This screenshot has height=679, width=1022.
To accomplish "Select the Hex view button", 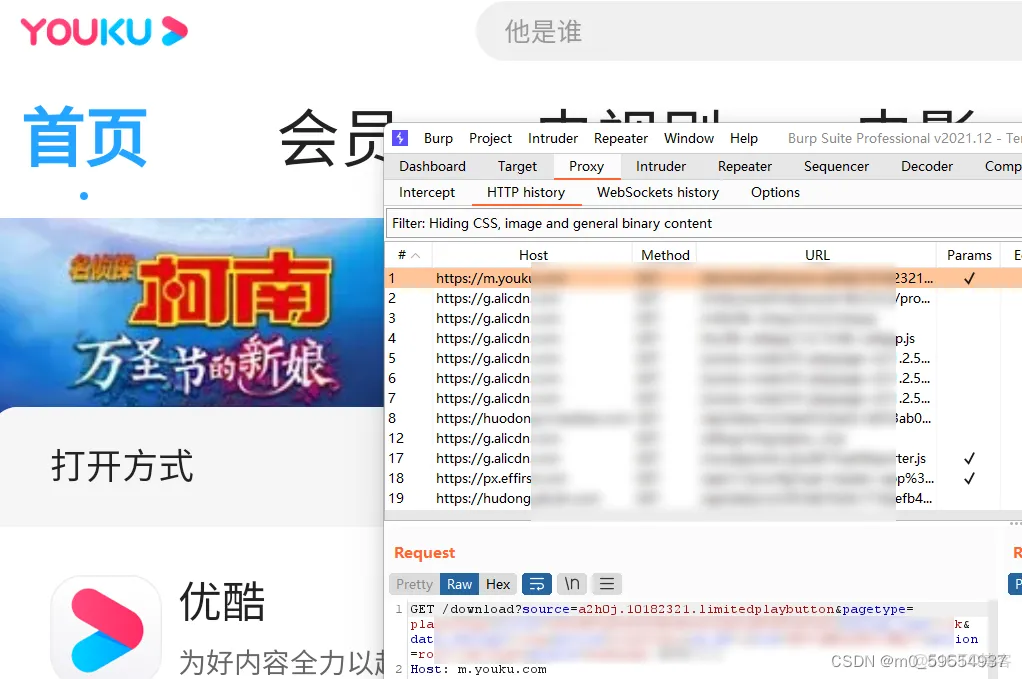I will tap(498, 584).
